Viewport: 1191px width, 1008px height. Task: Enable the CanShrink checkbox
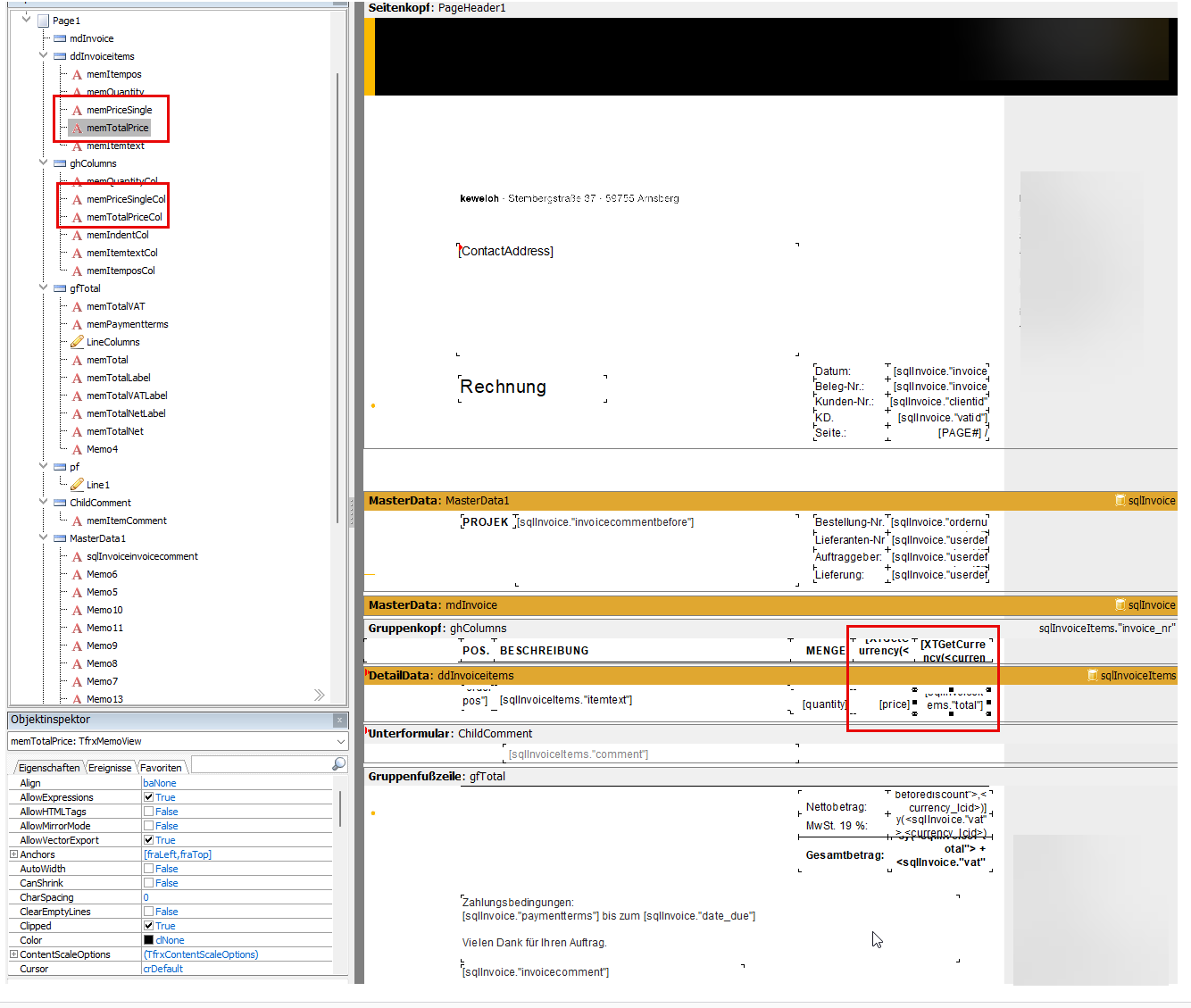pos(148,883)
